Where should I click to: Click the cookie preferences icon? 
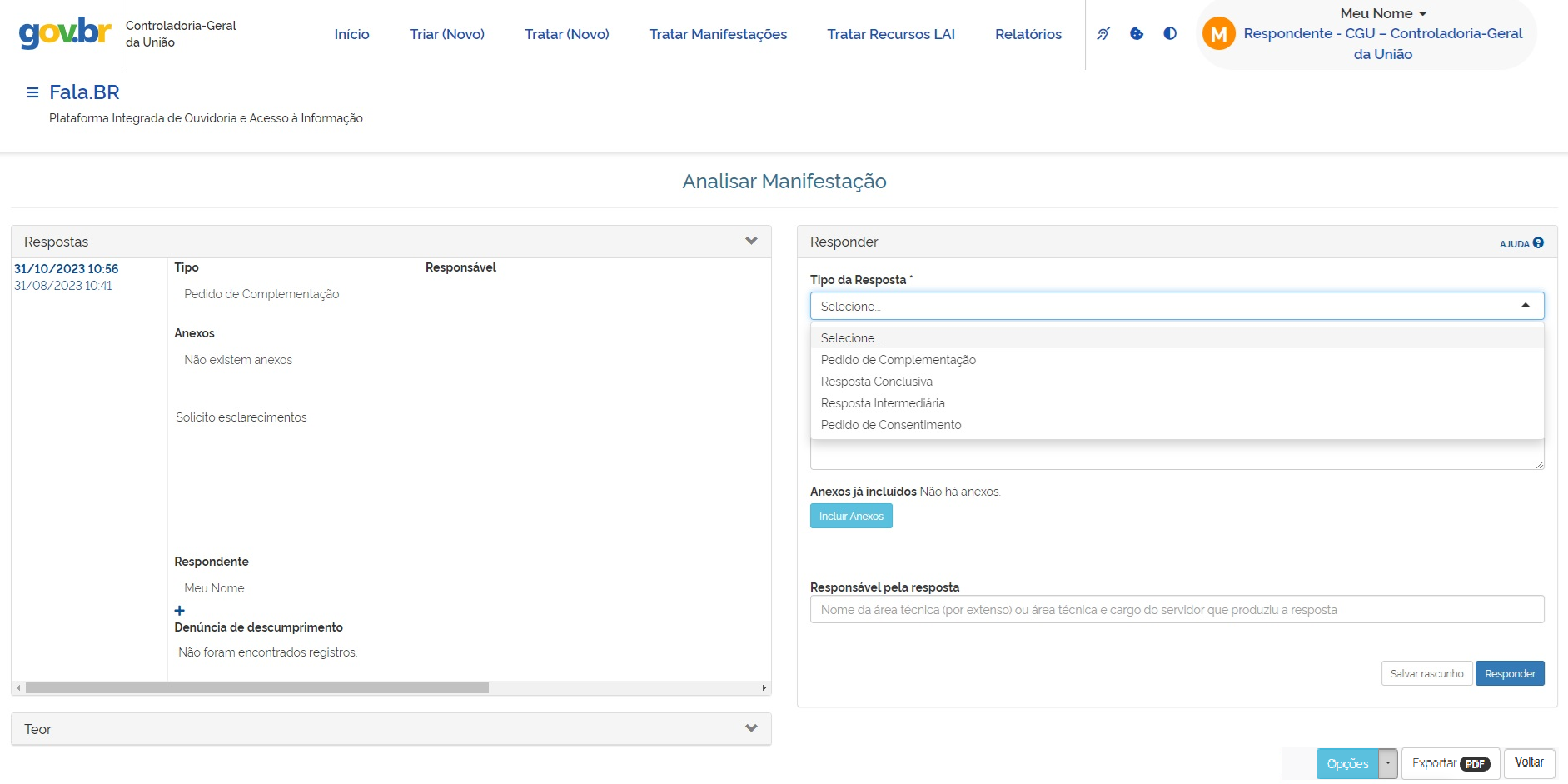tap(1137, 34)
